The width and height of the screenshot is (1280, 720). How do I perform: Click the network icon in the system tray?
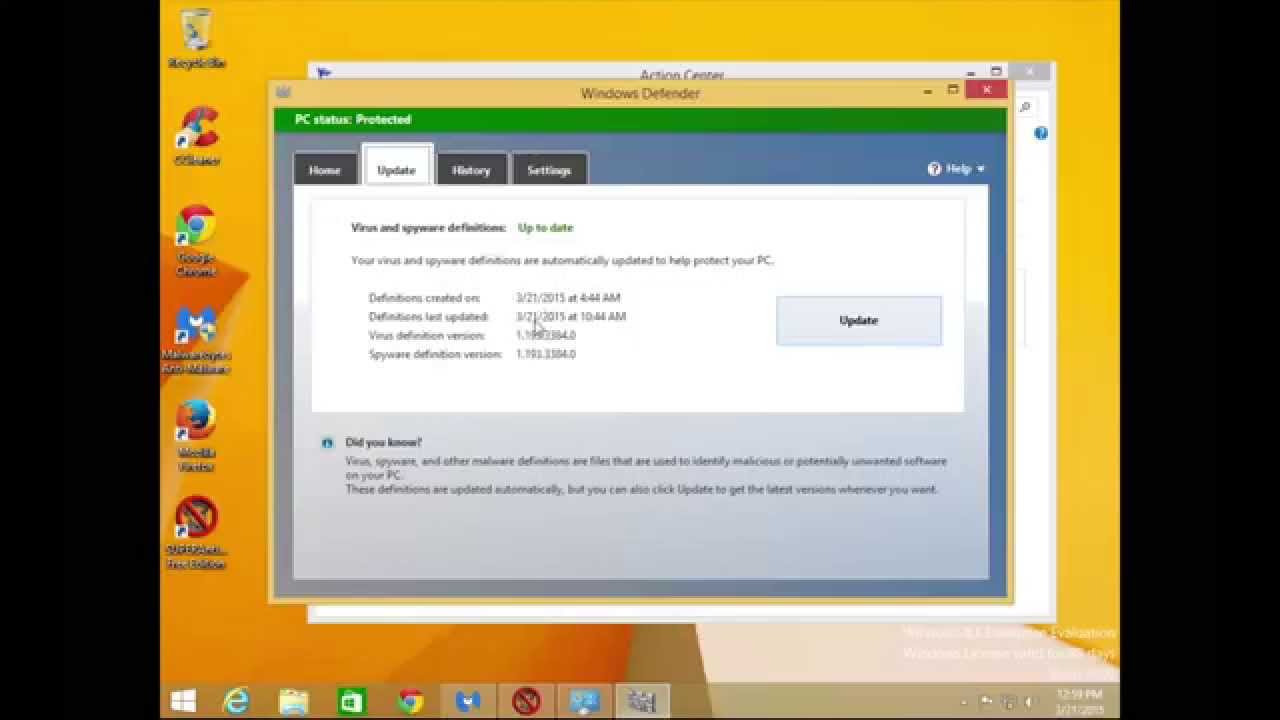(1009, 701)
